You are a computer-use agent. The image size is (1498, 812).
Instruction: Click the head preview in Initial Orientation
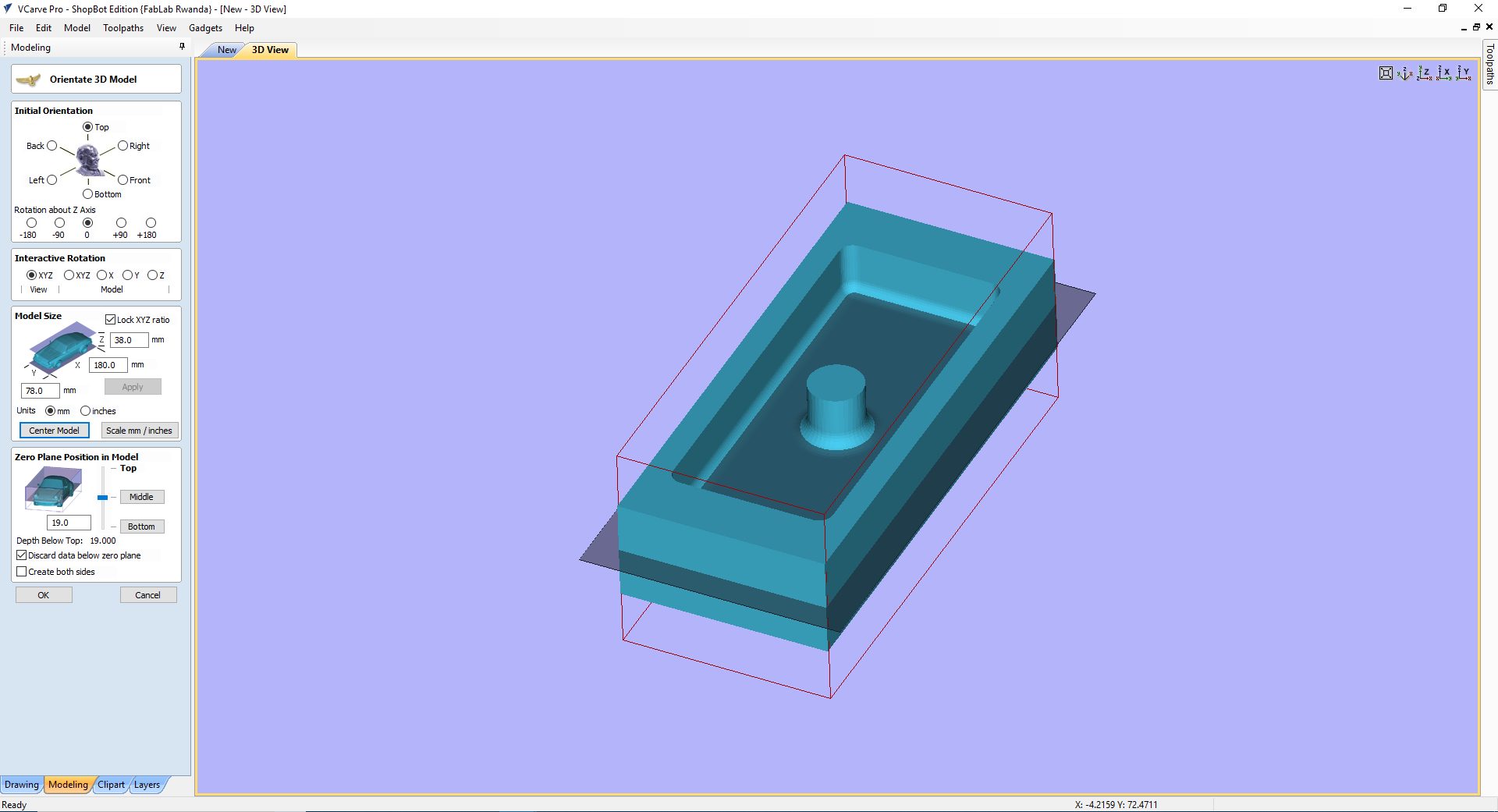click(x=88, y=159)
